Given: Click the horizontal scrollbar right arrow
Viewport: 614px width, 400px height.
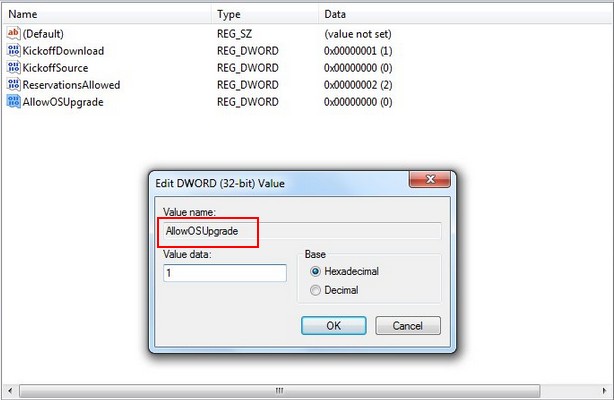Looking at the screenshot, I should pyautogui.click(x=604, y=390).
